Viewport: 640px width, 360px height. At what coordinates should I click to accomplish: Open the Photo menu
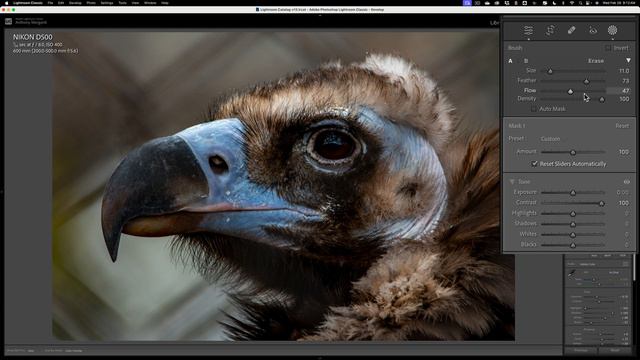coord(91,3)
